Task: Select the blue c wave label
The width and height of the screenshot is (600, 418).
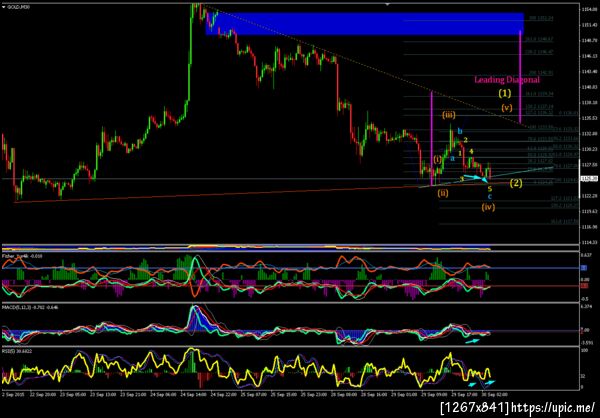Action: point(490,197)
